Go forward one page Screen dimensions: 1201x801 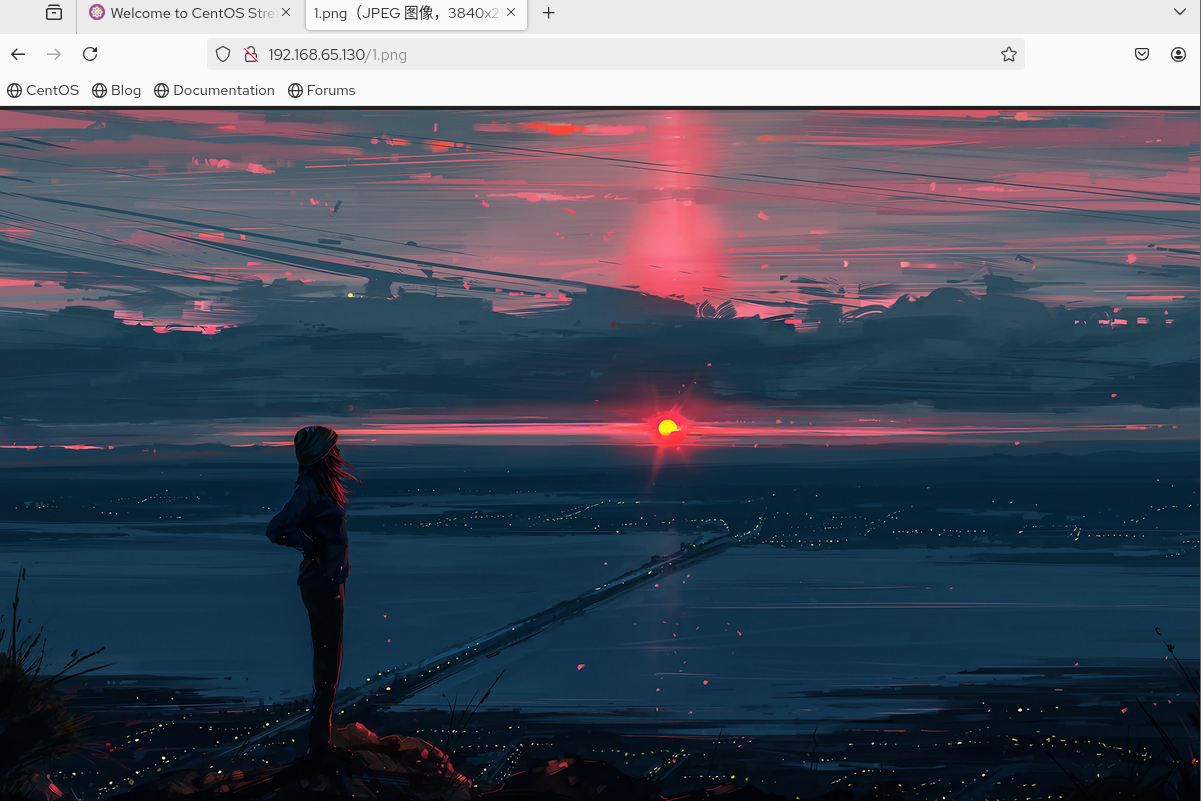pos(54,54)
